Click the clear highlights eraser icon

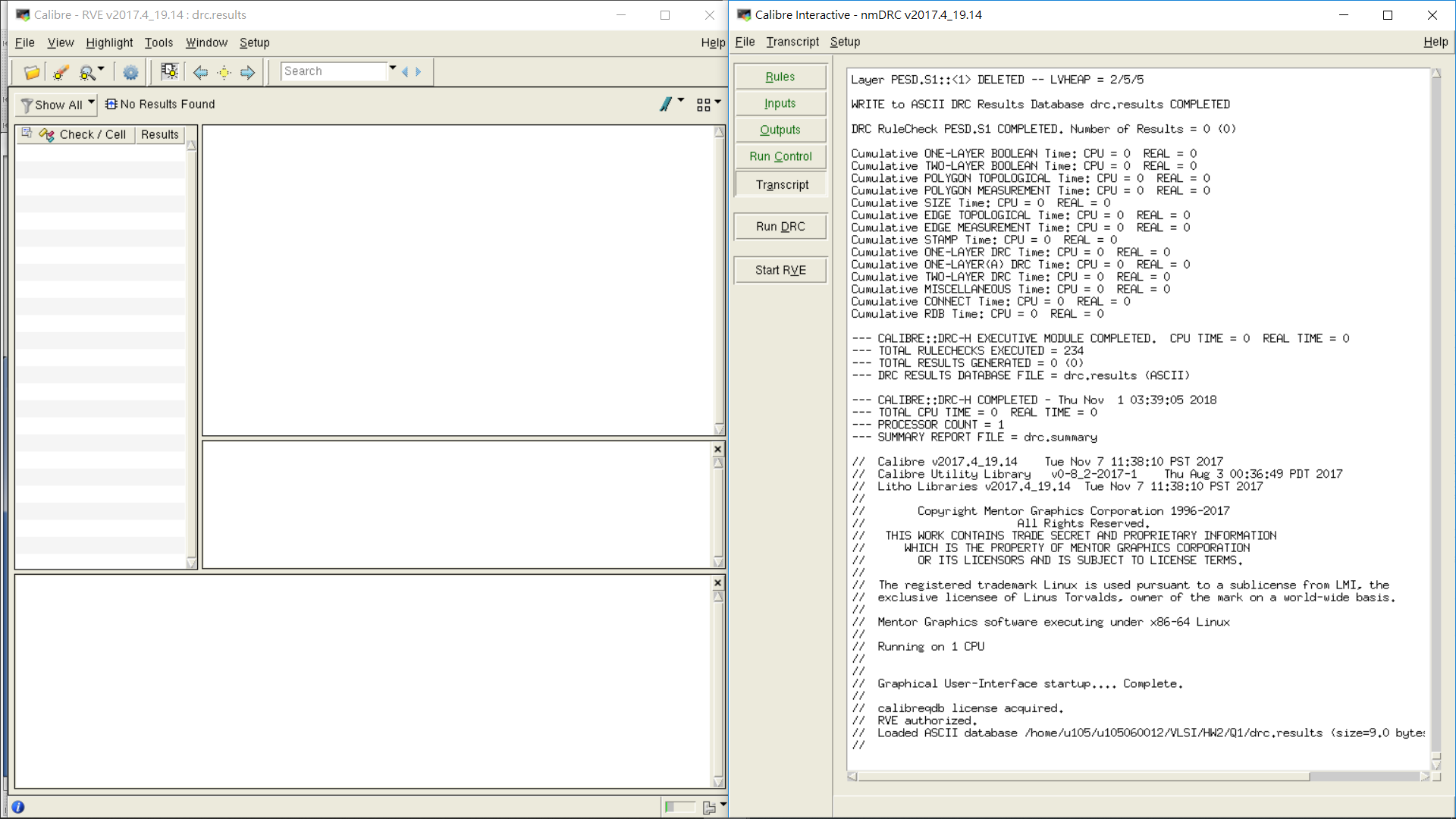click(x=61, y=72)
